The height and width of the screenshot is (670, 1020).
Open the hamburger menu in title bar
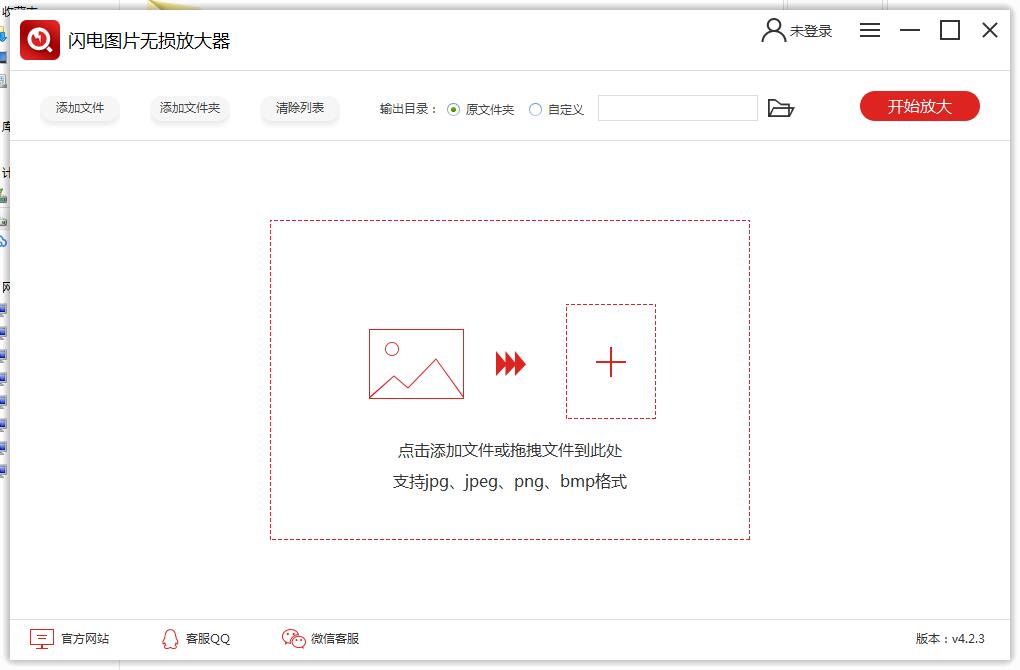click(x=869, y=30)
